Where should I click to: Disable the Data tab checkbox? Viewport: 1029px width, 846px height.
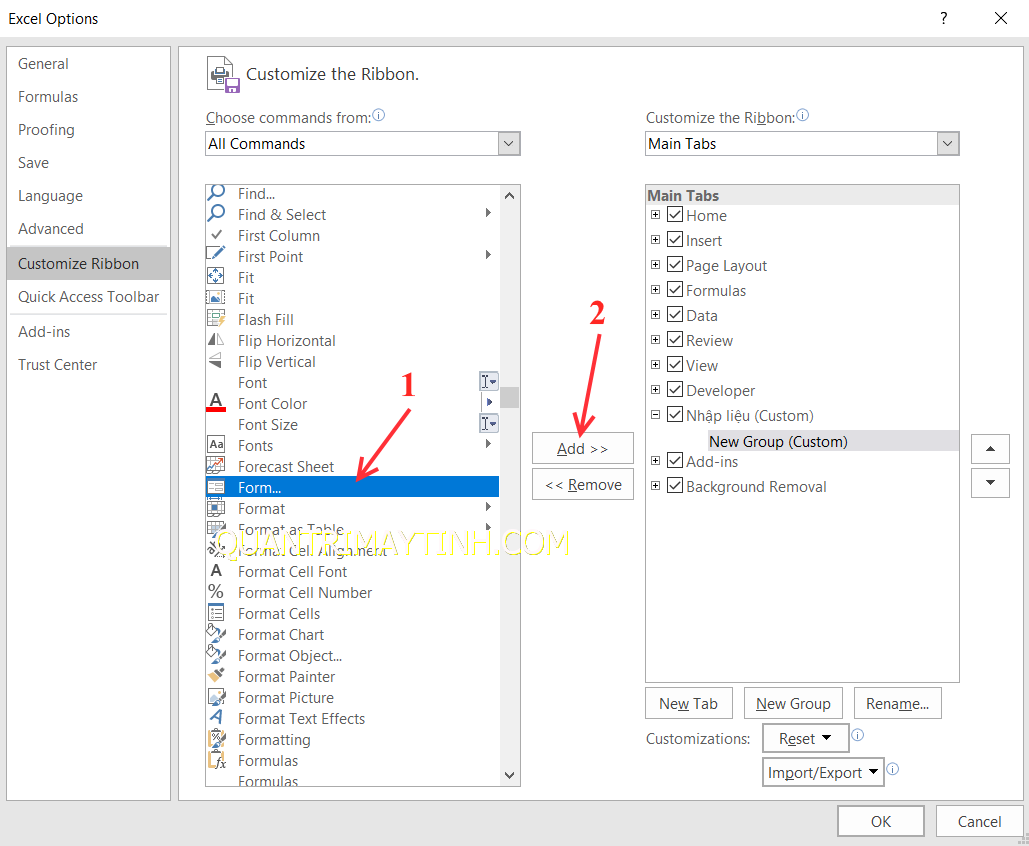pyautogui.click(x=675, y=314)
